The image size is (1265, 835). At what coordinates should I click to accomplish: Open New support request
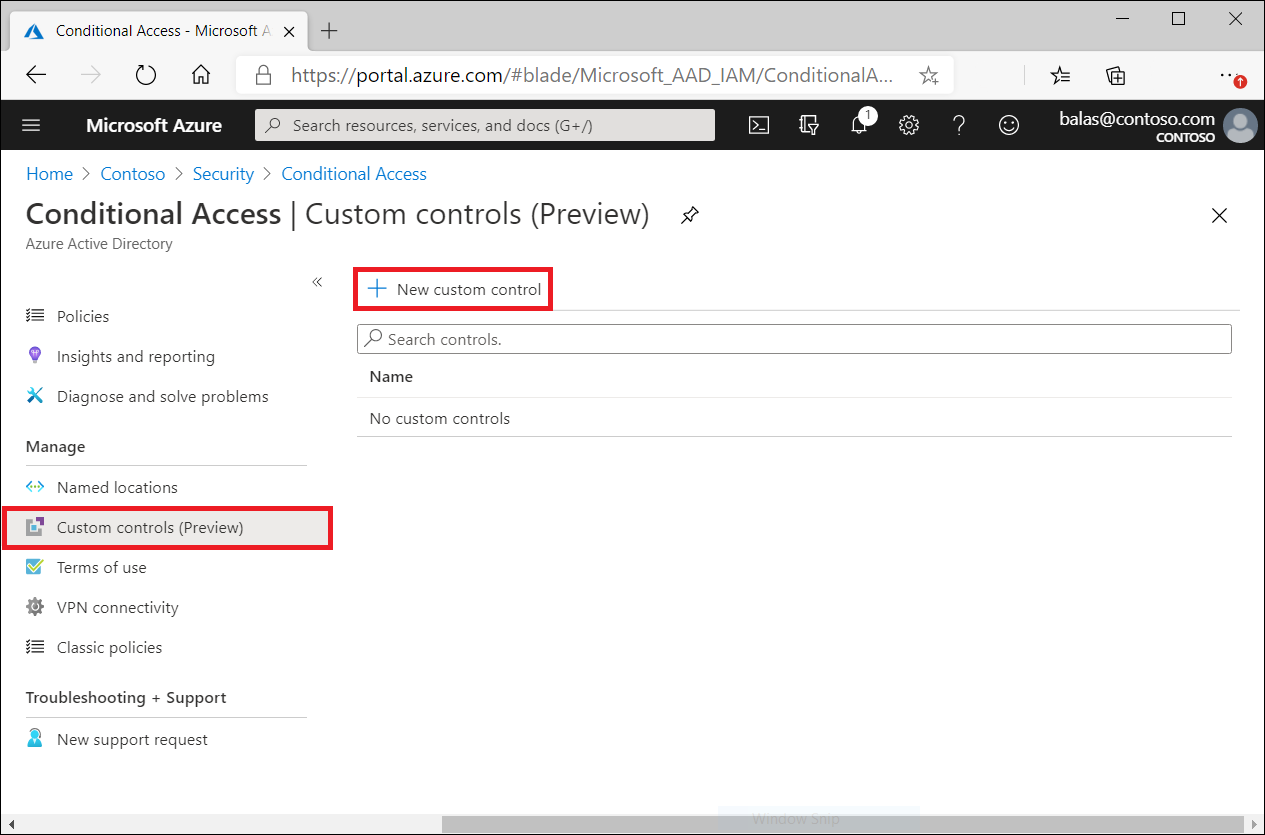[132, 739]
